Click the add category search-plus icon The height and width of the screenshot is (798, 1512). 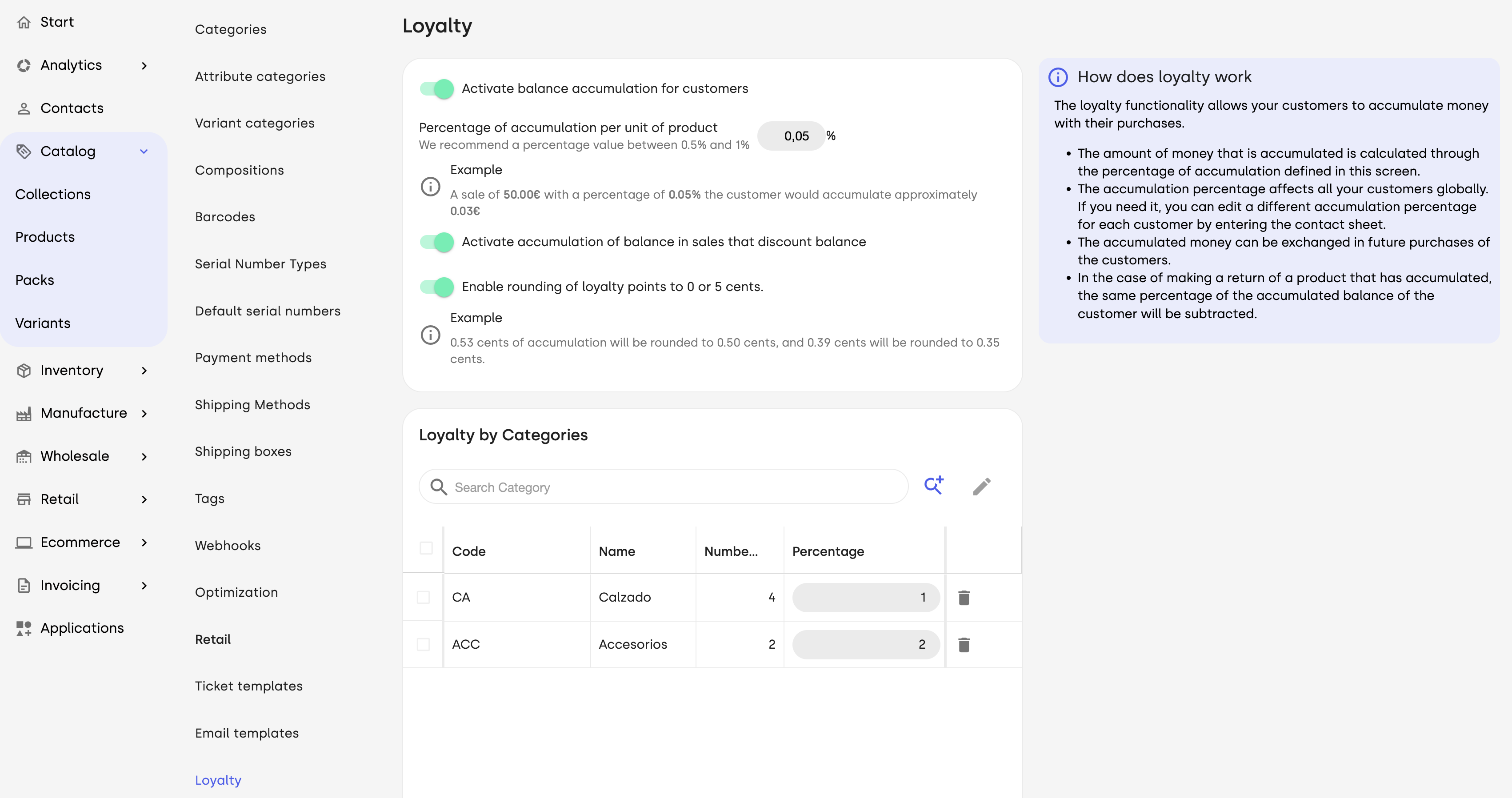pos(934,485)
